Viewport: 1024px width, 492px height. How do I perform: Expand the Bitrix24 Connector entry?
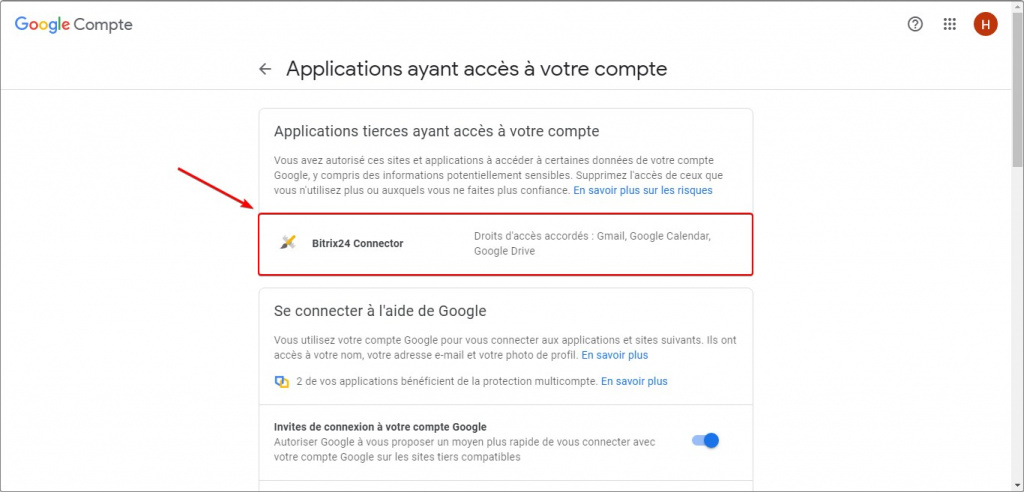click(x=505, y=243)
